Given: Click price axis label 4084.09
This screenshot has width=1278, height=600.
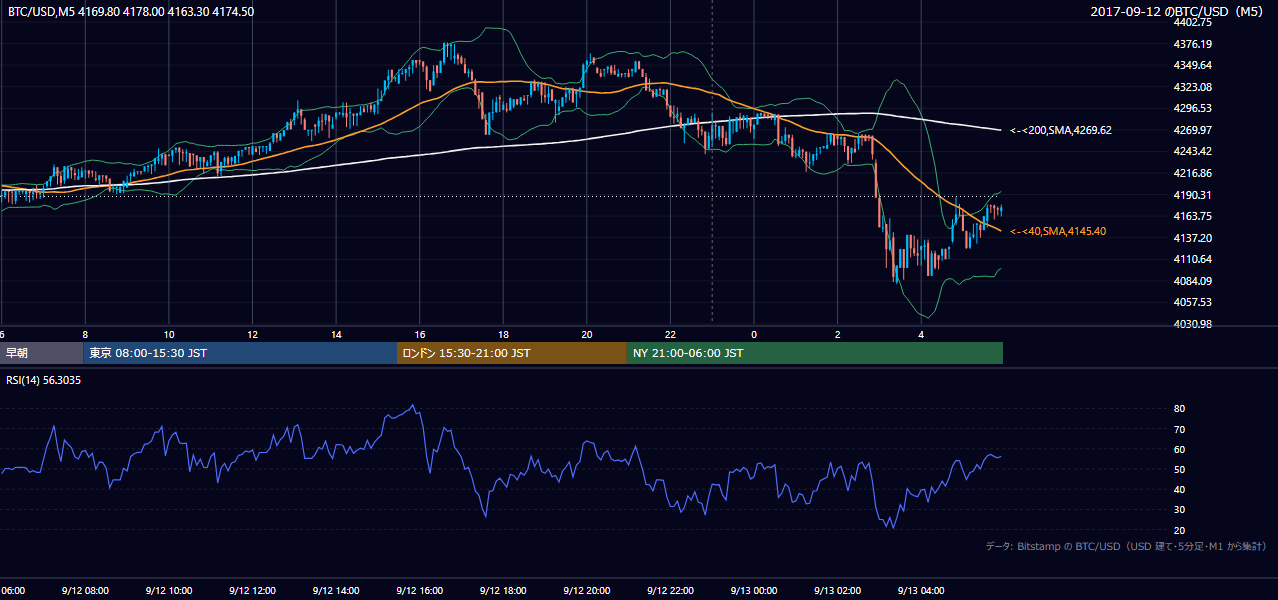Looking at the screenshot, I should [1192, 281].
